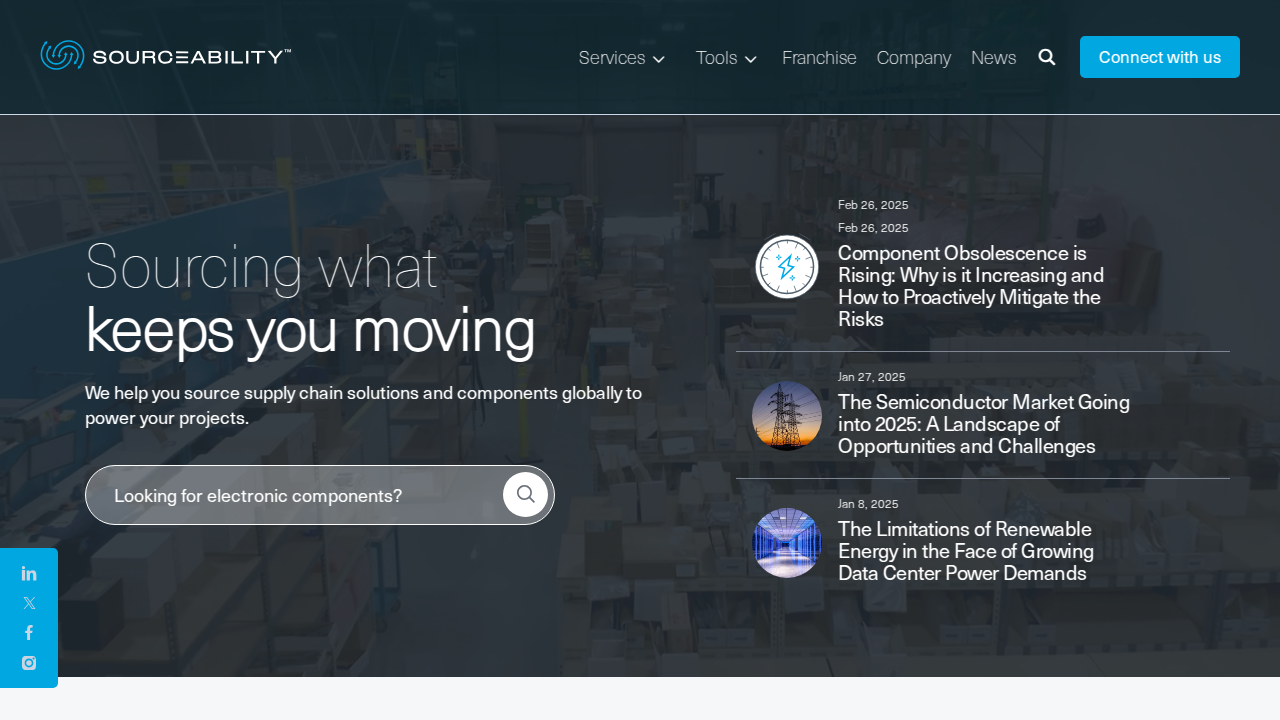Click the Sourceability logo
This screenshot has width=1280, height=720.
coord(166,56)
